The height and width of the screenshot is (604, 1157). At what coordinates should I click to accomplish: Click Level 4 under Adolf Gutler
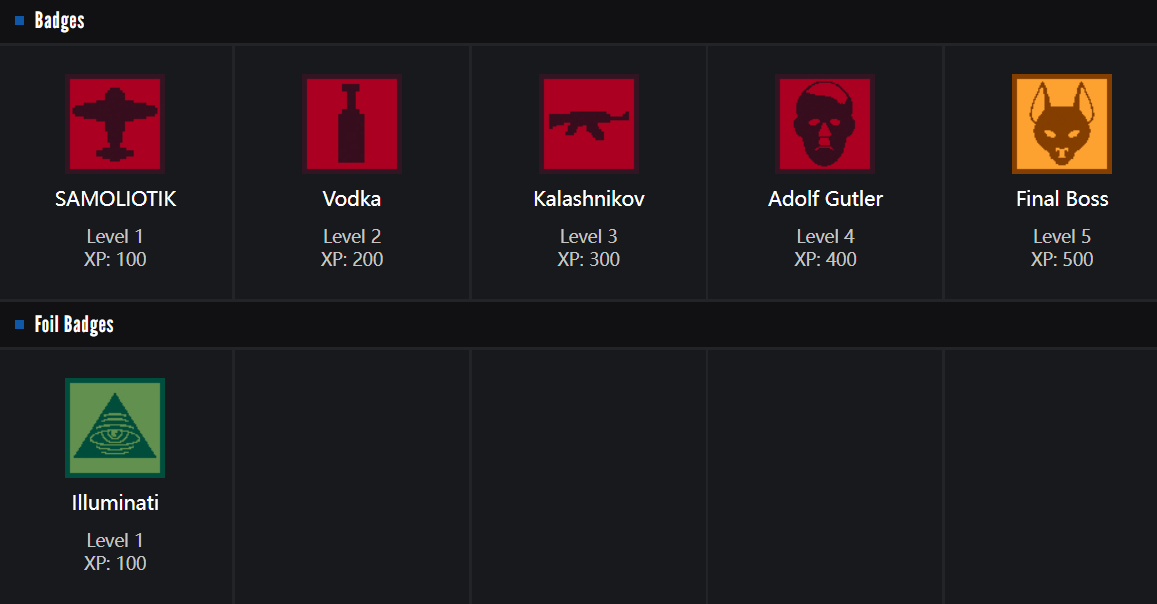[825, 237]
